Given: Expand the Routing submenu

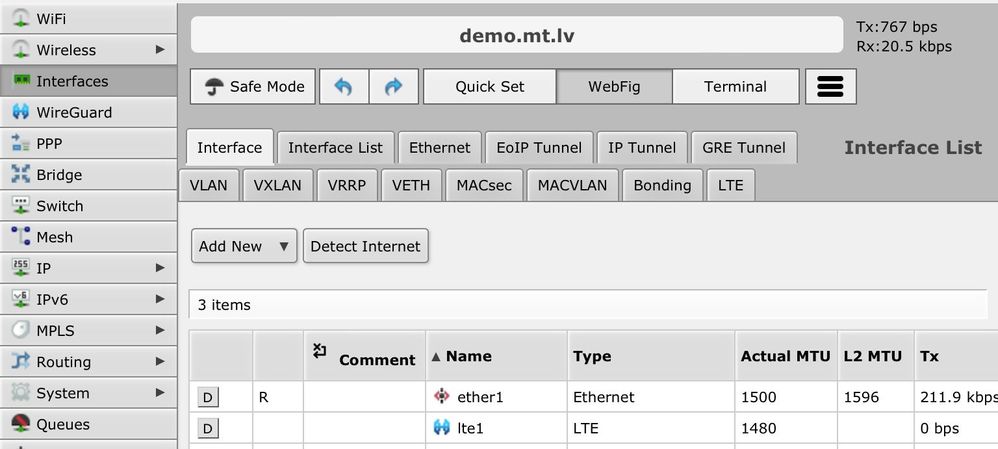Looking at the screenshot, I should [x=160, y=362].
